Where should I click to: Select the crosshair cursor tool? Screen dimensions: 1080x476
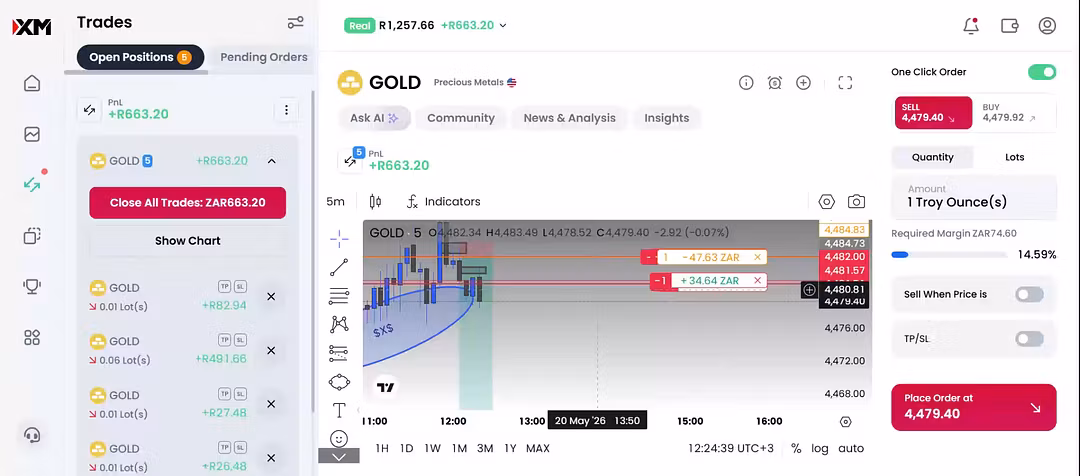coord(339,240)
